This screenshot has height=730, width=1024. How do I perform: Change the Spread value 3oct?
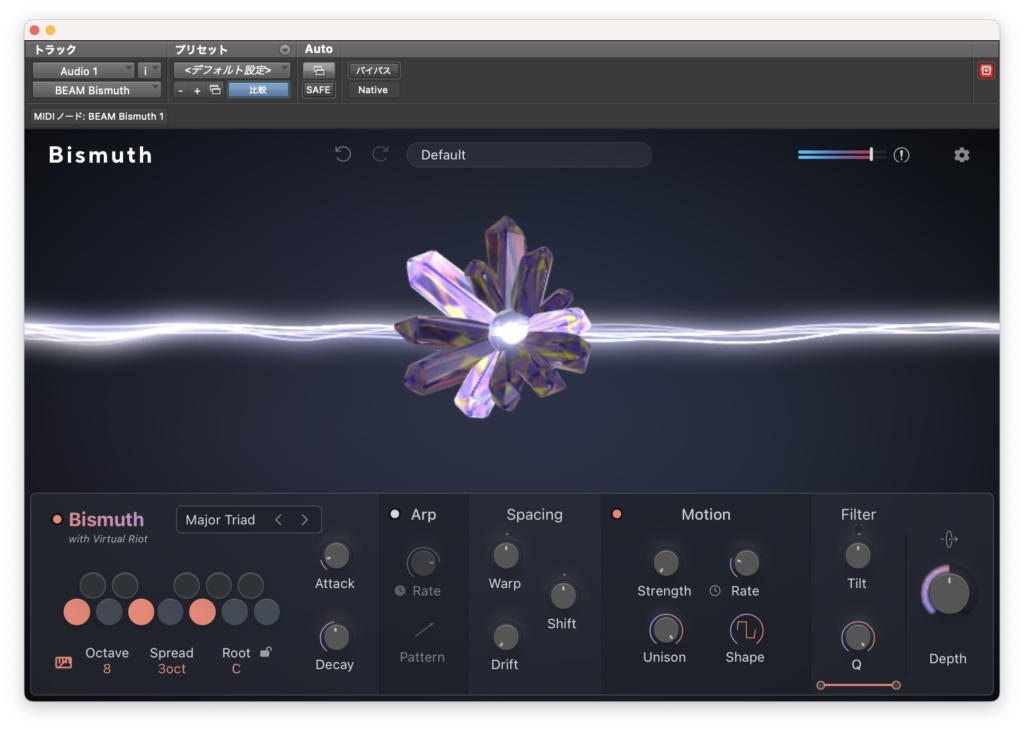click(x=172, y=669)
